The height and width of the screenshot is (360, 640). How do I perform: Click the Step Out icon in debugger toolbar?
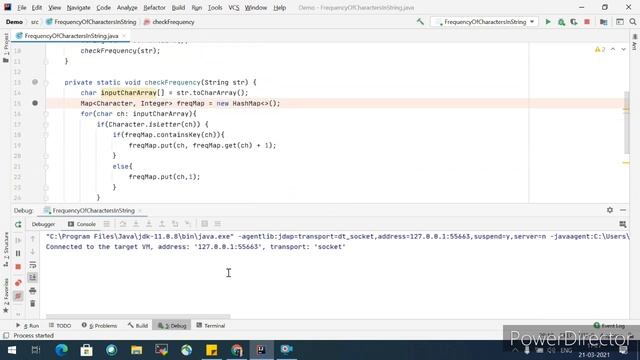[162, 224]
